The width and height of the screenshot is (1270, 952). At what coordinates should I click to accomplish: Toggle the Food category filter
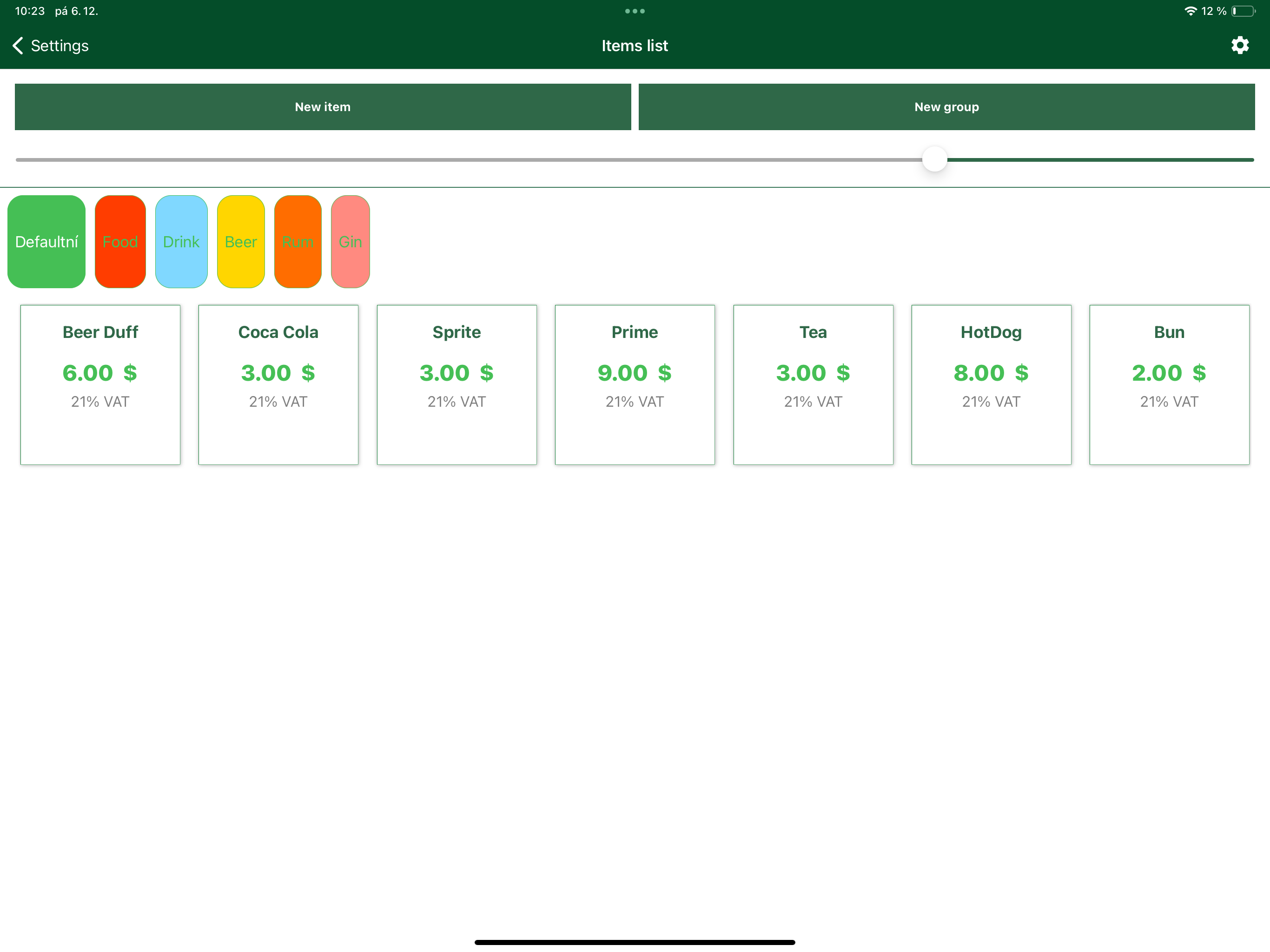(120, 242)
